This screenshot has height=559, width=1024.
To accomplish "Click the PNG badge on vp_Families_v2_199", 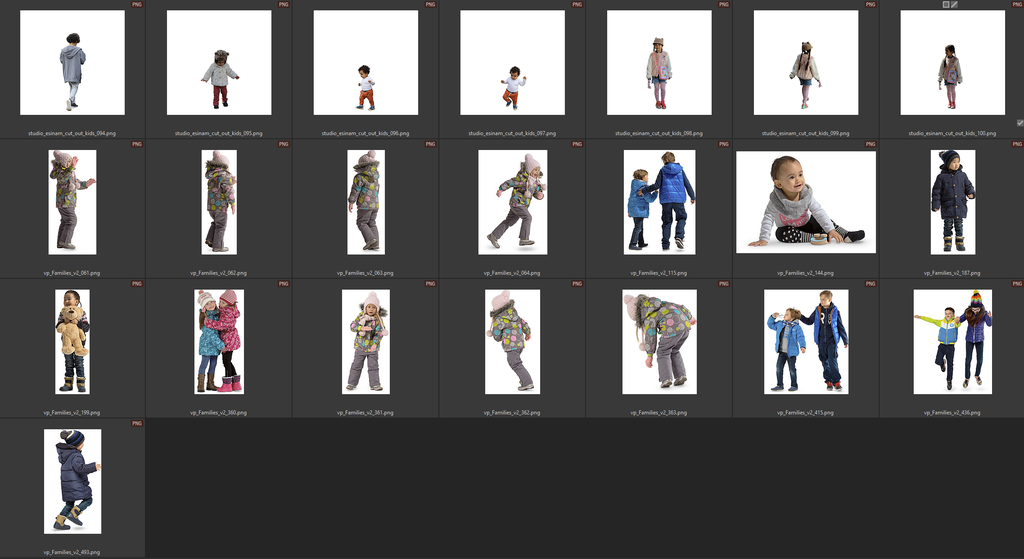I will pos(137,284).
